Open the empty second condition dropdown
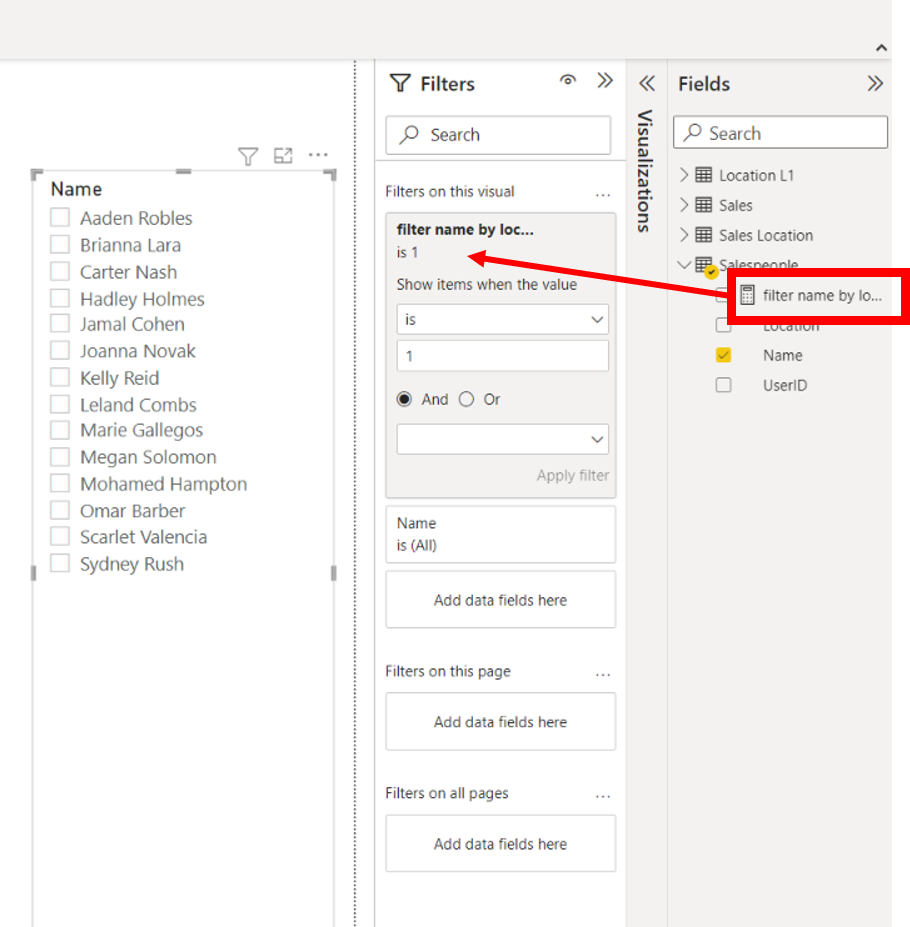910x927 pixels. (x=503, y=439)
